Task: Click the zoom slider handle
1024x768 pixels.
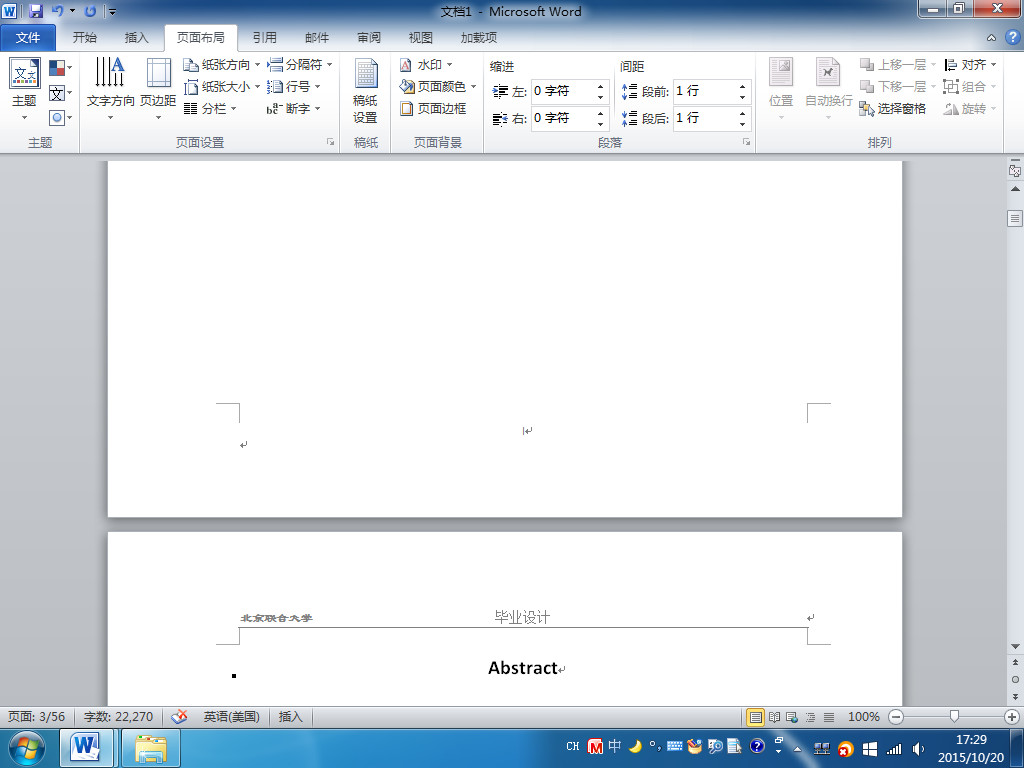Action: click(954, 716)
